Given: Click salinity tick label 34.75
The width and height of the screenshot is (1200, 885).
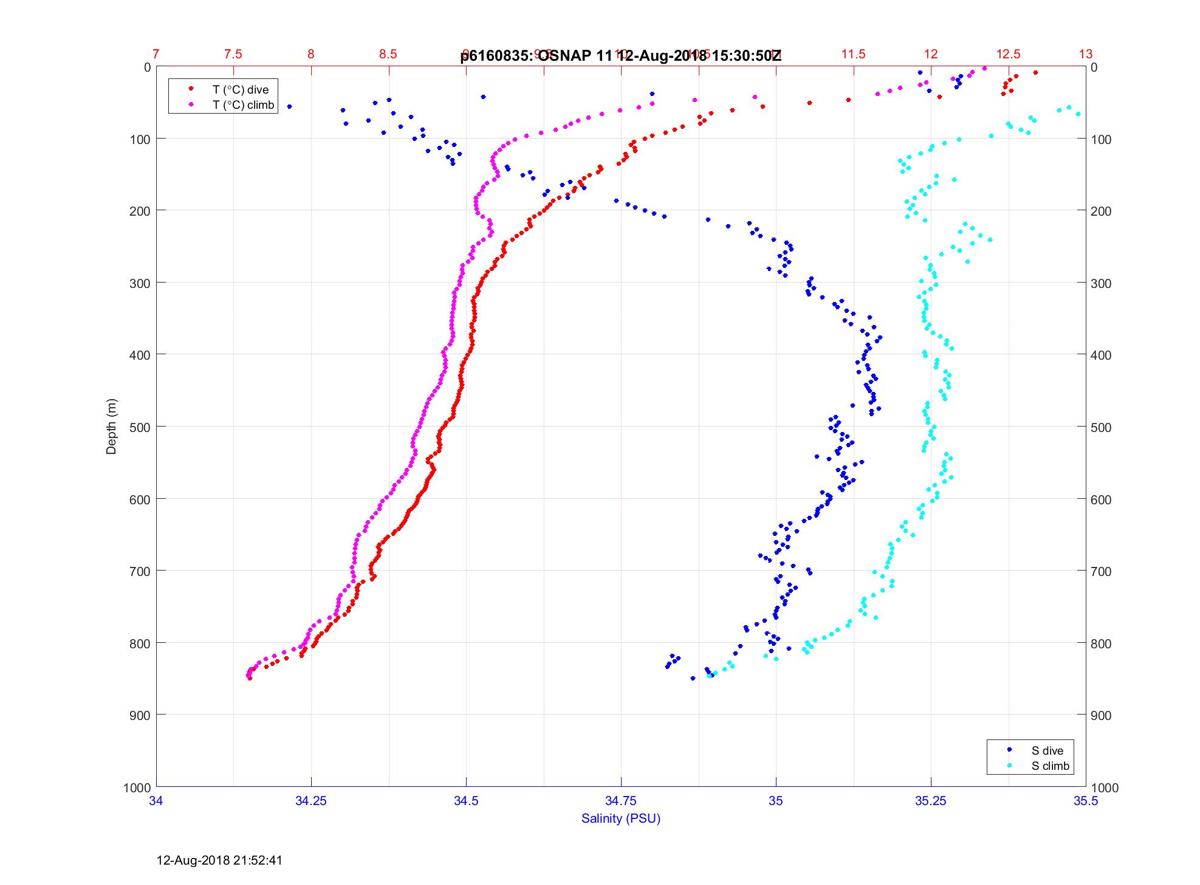Looking at the screenshot, I should click(x=621, y=801).
